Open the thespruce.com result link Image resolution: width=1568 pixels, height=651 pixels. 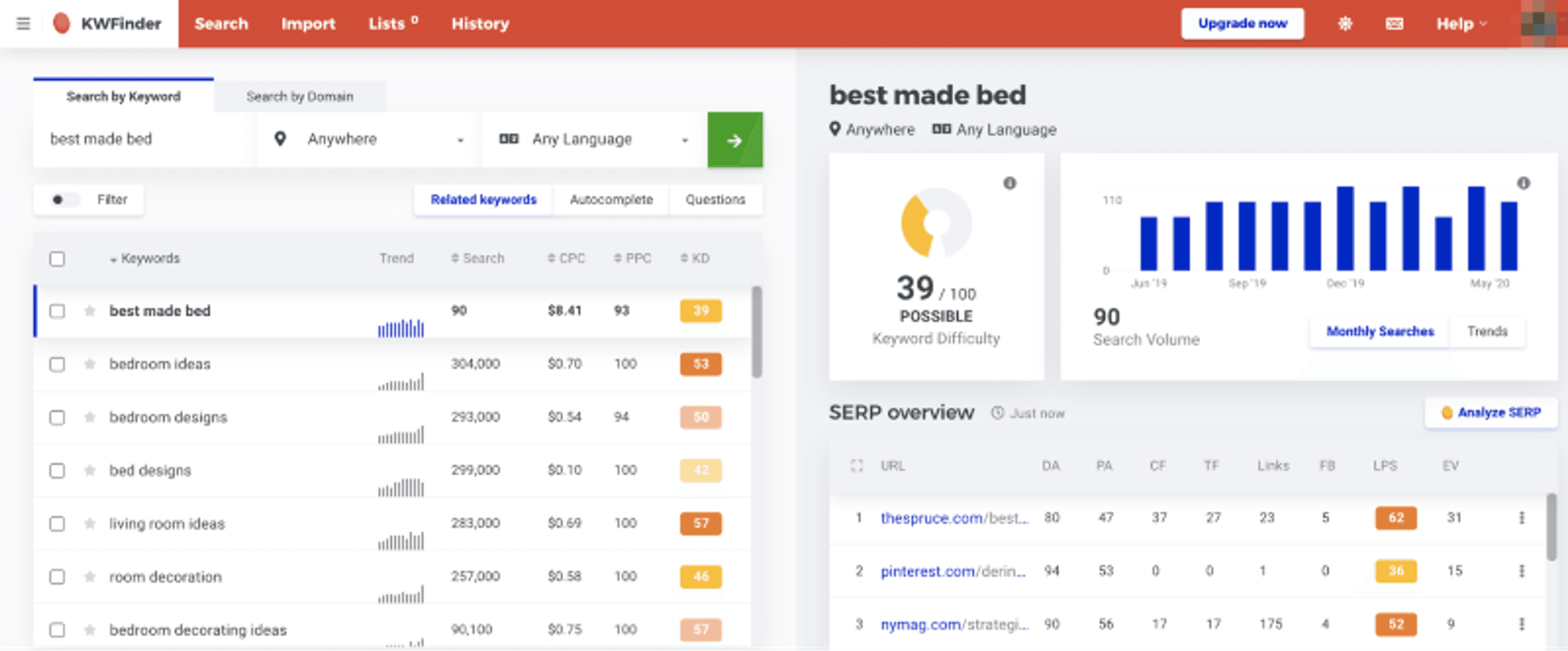click(954, 518)
